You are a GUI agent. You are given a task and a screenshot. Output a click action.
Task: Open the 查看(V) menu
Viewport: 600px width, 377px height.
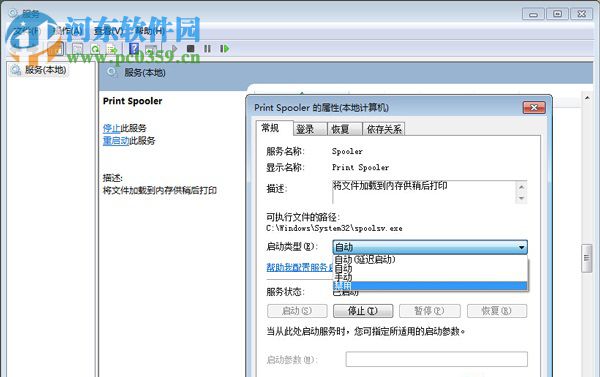point(109,31)
